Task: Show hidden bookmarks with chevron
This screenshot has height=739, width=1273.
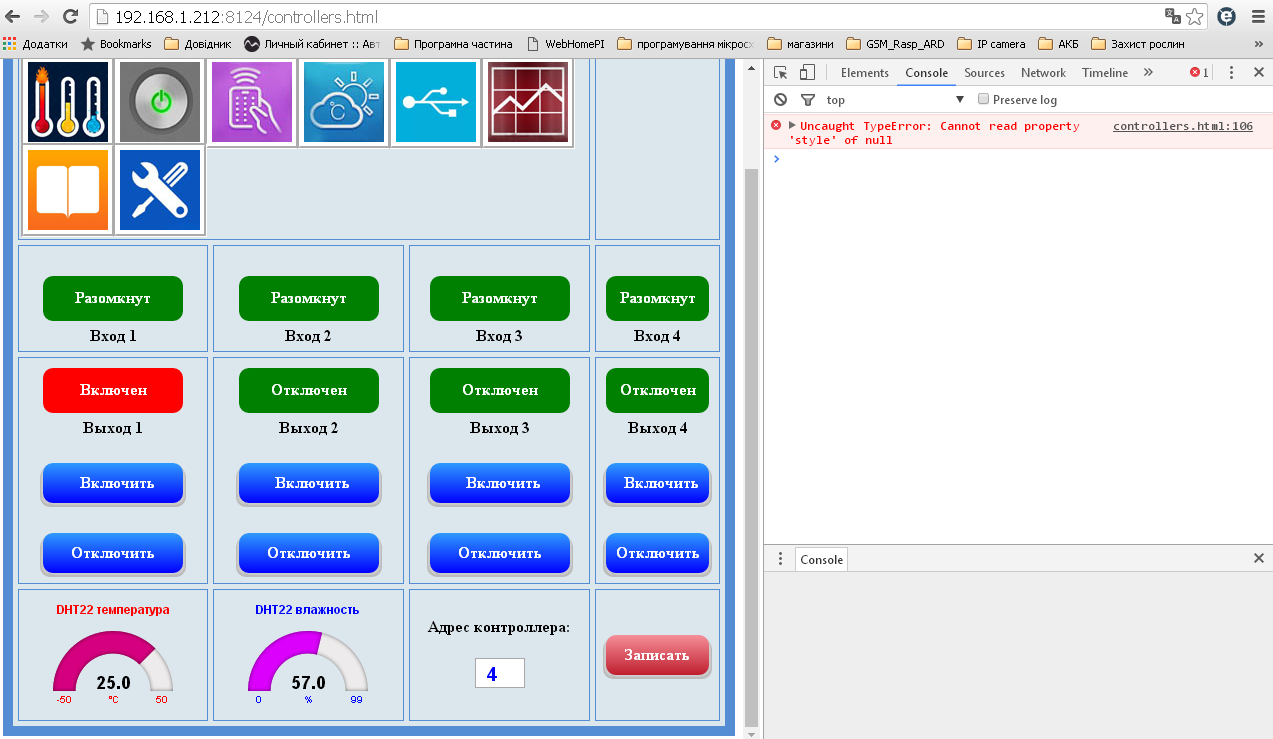Action: [1259, 44]
